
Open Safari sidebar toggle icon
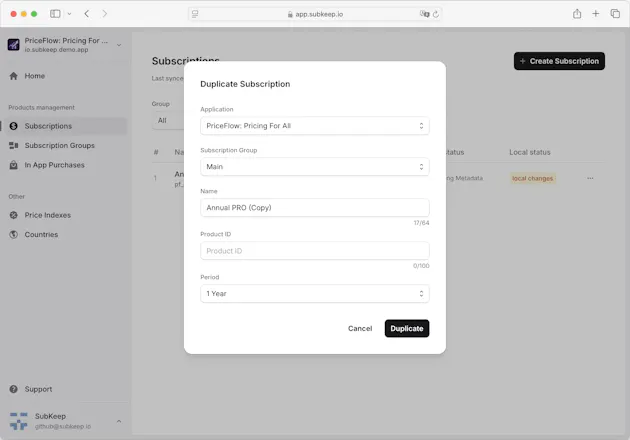(x=55, y=14)
